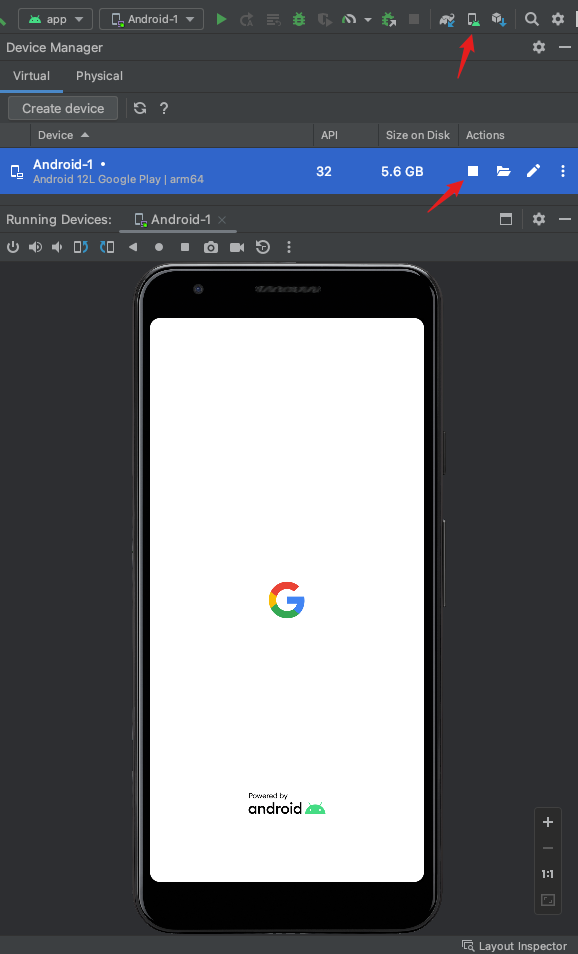Viewport: 578px width, 954px height.
Task: Click the emulator Home circle button
Action: pos(159,247)
